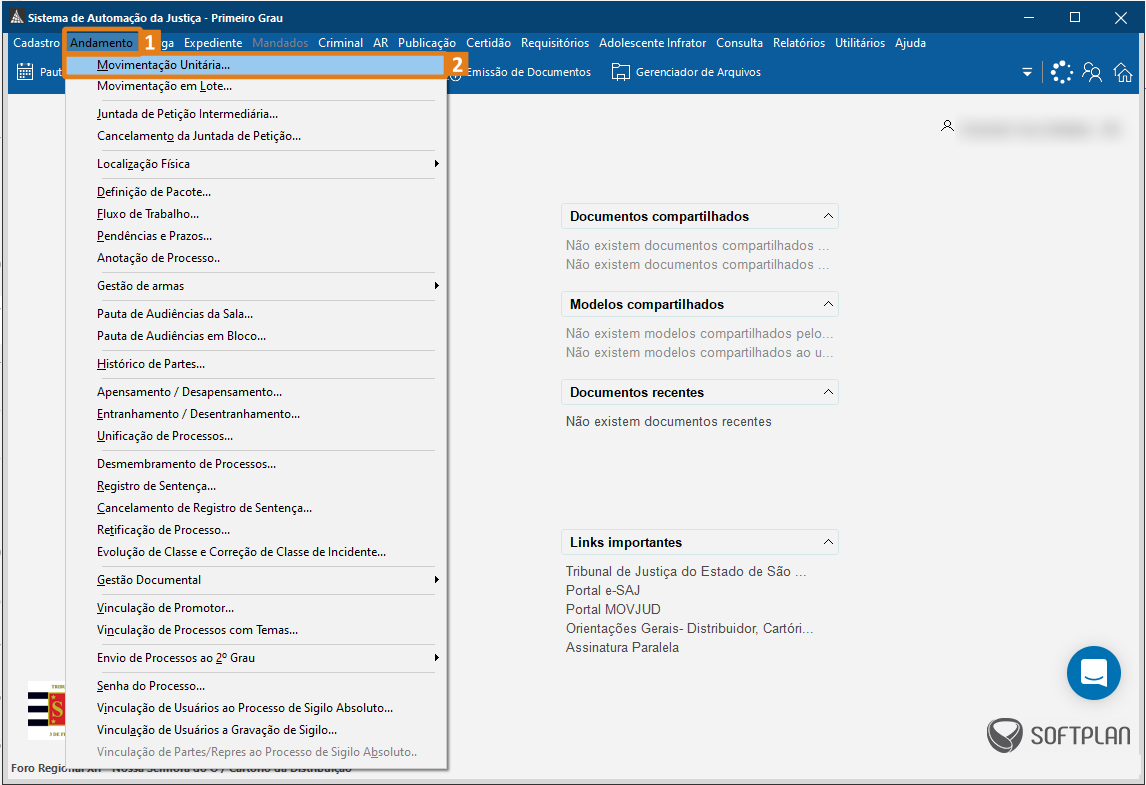Choose Entranhamento / Desentranhamento
The image size is (1146, 785).
[x=257, y=414]
